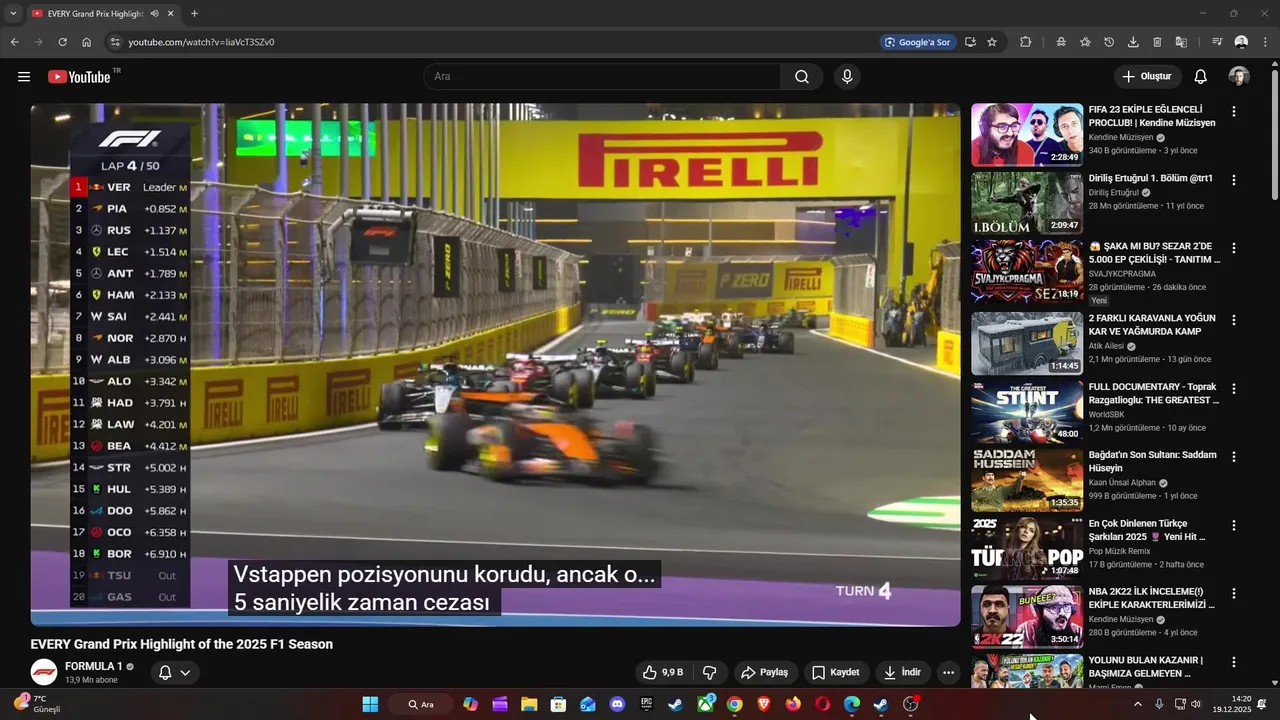Screen dimensions: 1280x720
Task: Open the YouTube hamburger guide menu
Action: coord(24,77)
